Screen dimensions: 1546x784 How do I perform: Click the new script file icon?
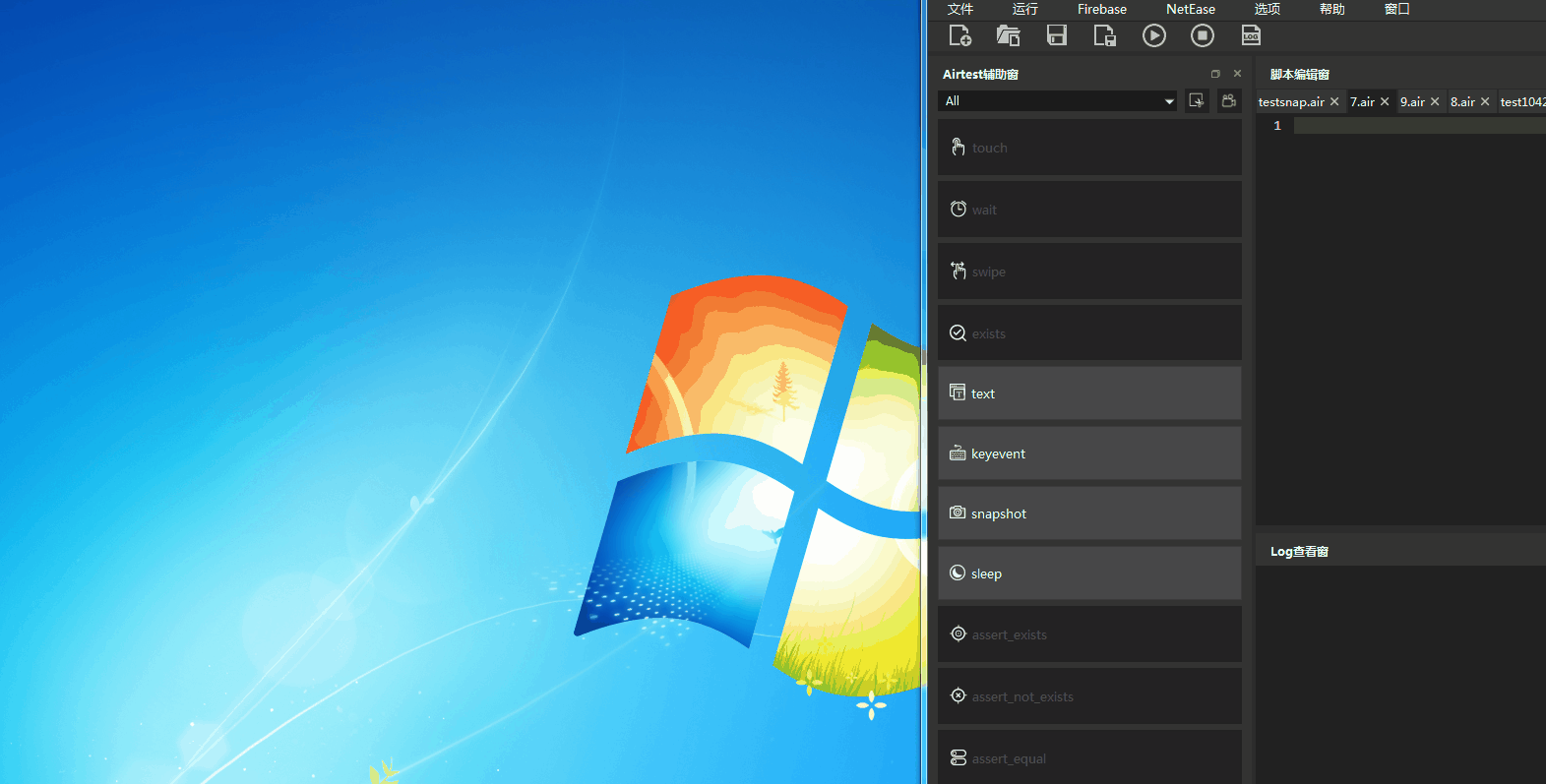[x=959, y=35]
